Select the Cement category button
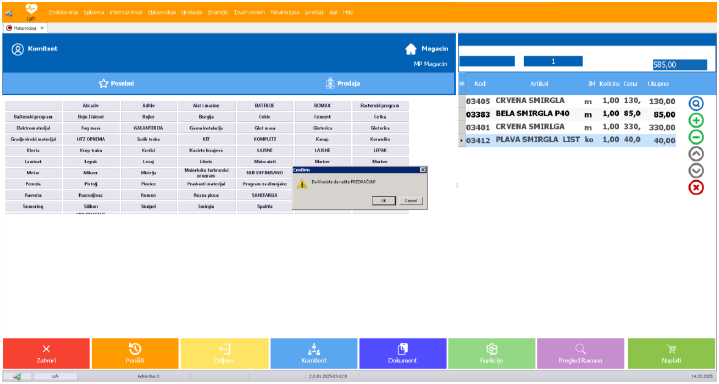719x384 pixels. [322, 117]
